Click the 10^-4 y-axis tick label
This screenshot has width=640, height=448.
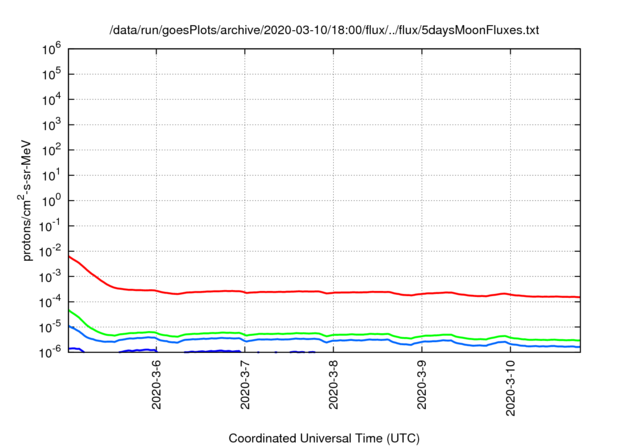click(x=50, y=302)
